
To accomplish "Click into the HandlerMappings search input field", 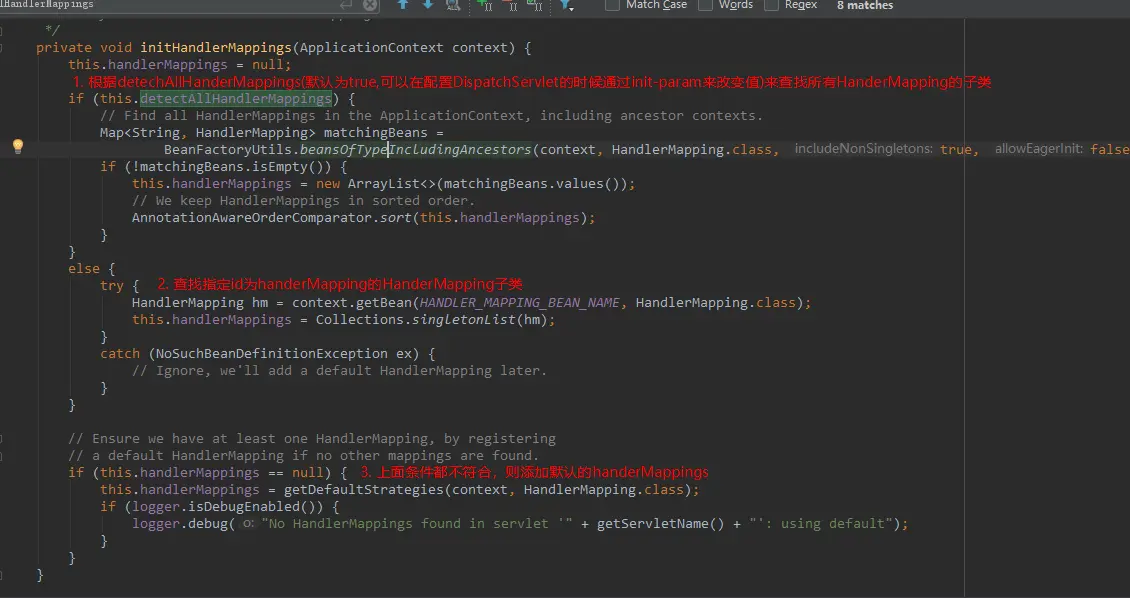I will pyautogui.click(x=150, y=5).
